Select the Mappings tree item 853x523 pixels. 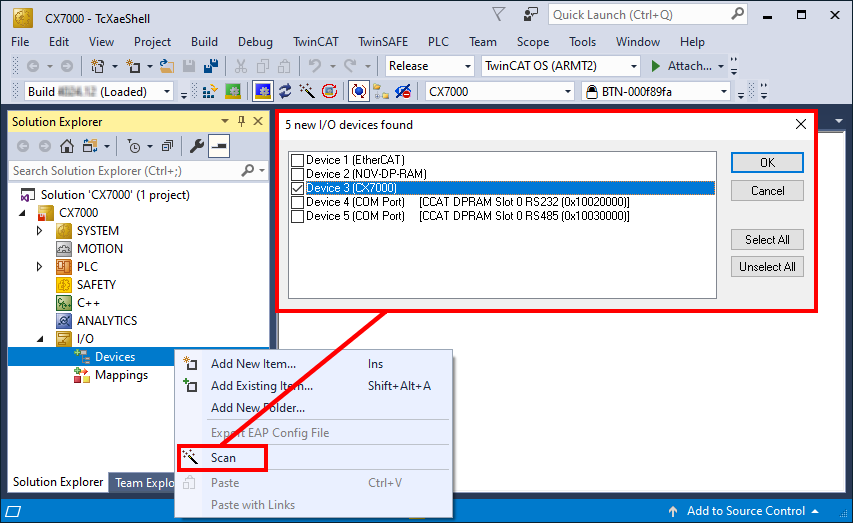coord(121,375)
